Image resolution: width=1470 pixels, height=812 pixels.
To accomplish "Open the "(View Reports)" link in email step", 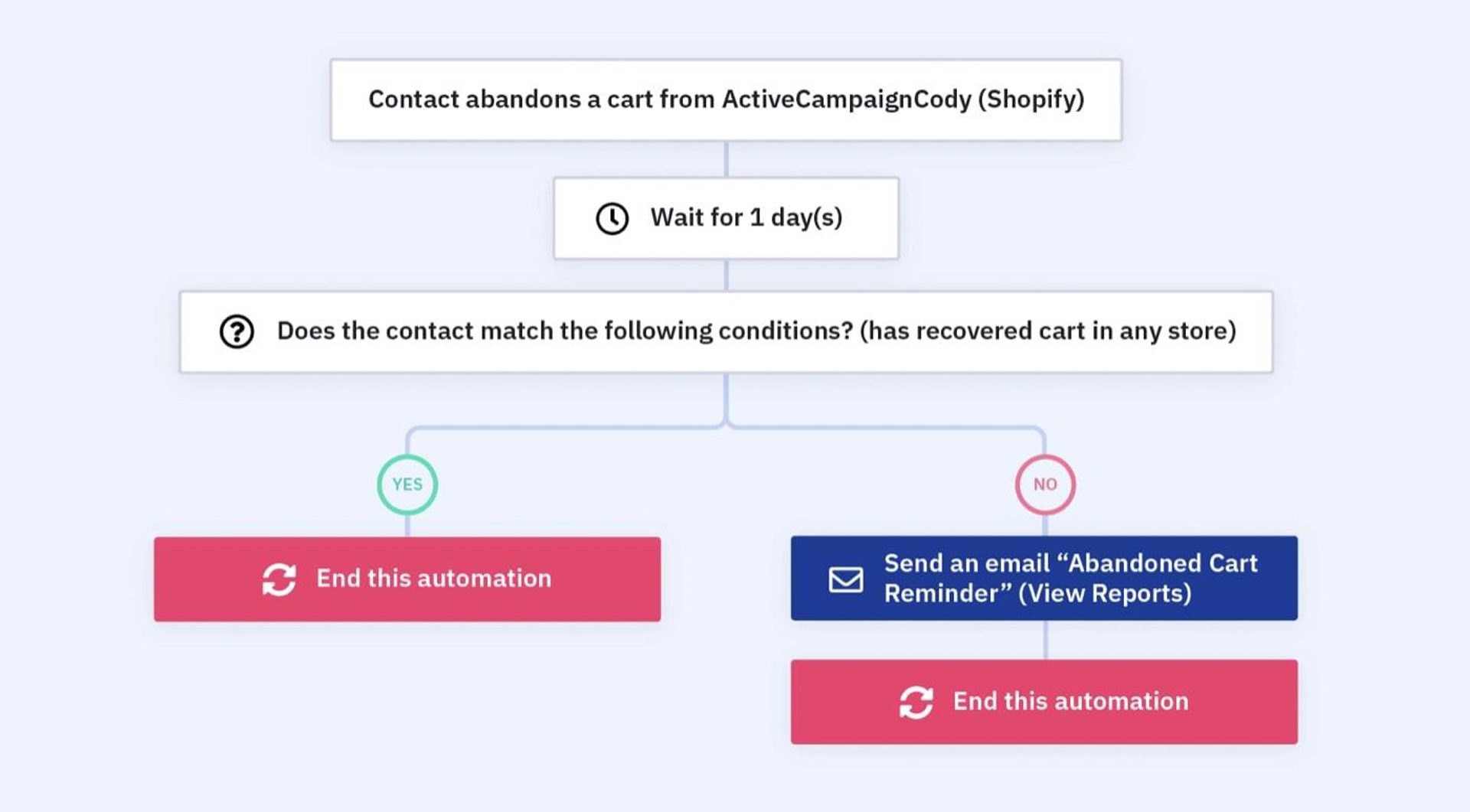I will tap(1104, 594).
